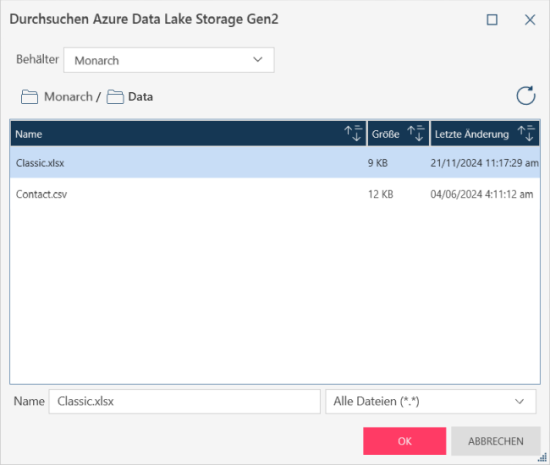Select the Classic.xlsx file row
The image size is (550, 465).
[x=275, y=163]
